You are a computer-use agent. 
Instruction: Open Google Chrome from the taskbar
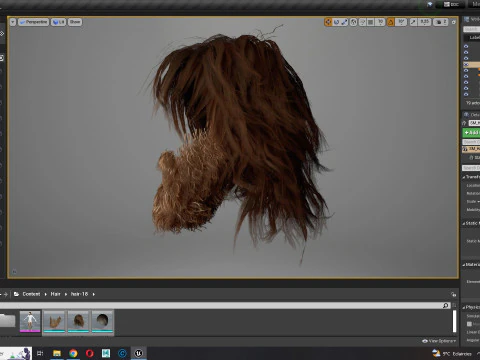click(x=73, y=353)
